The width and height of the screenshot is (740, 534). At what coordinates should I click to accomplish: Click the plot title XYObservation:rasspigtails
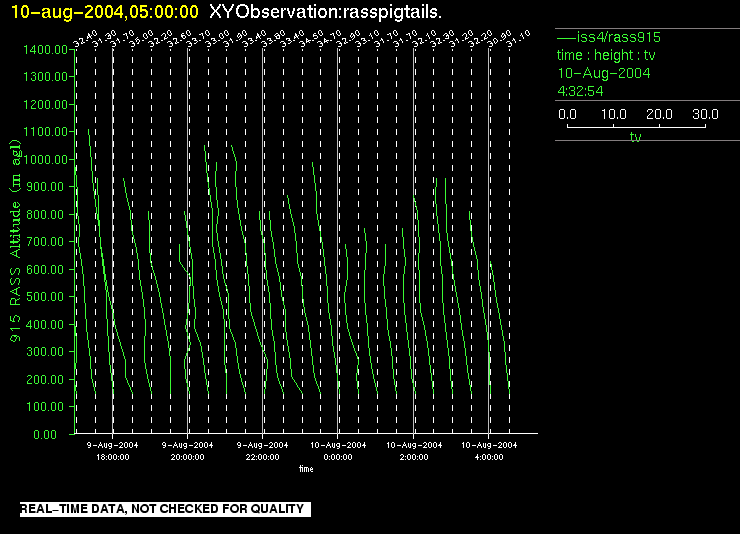(x=326, y=11)
